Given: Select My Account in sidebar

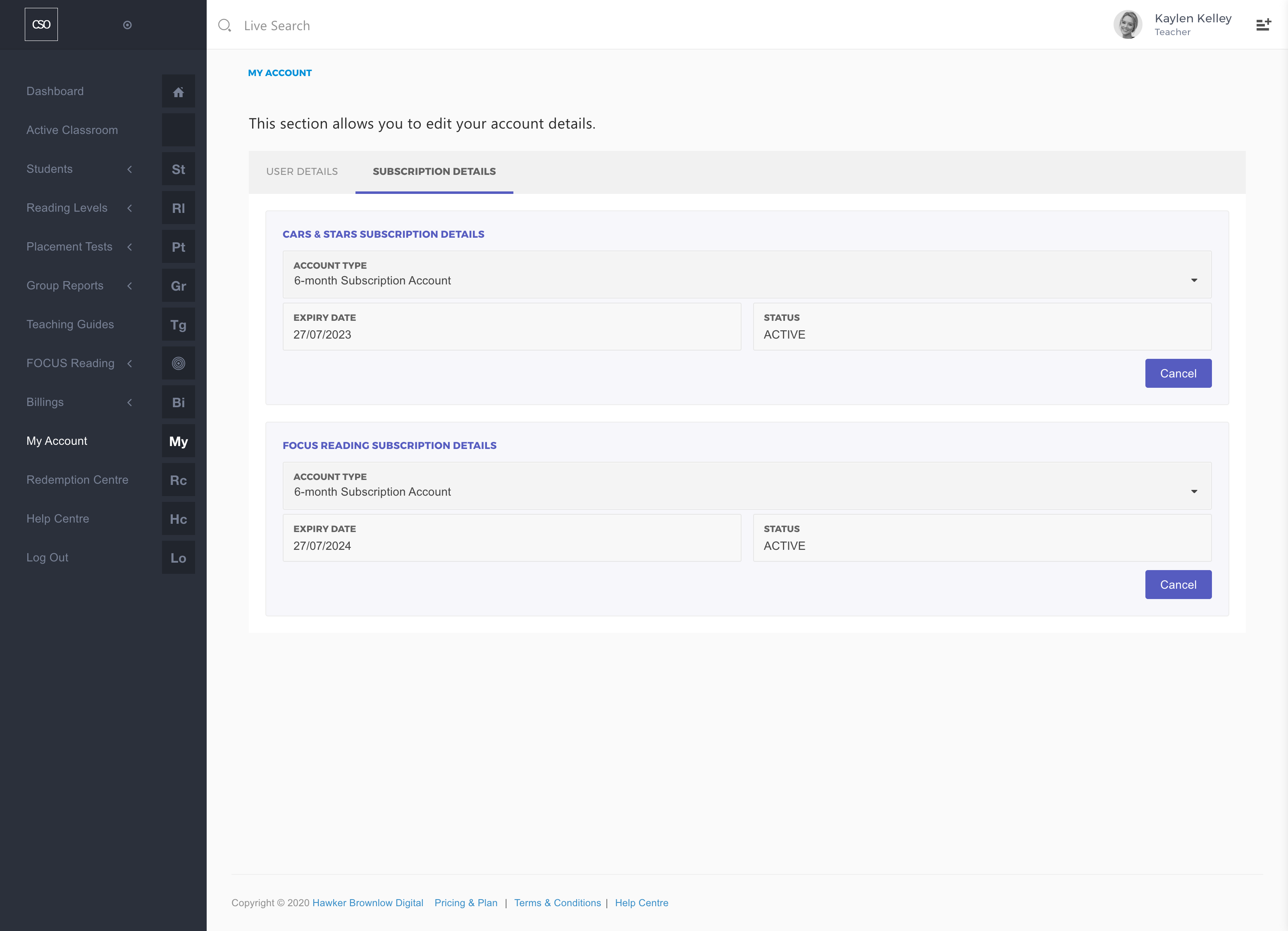Looking at the screenshot, I should (57, 441).
